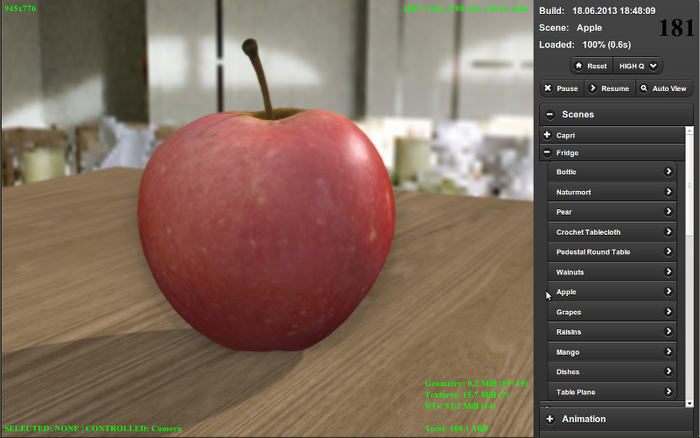
Task: Open the HIGH Q quality dropdown
Action: (x=638, y=66)
